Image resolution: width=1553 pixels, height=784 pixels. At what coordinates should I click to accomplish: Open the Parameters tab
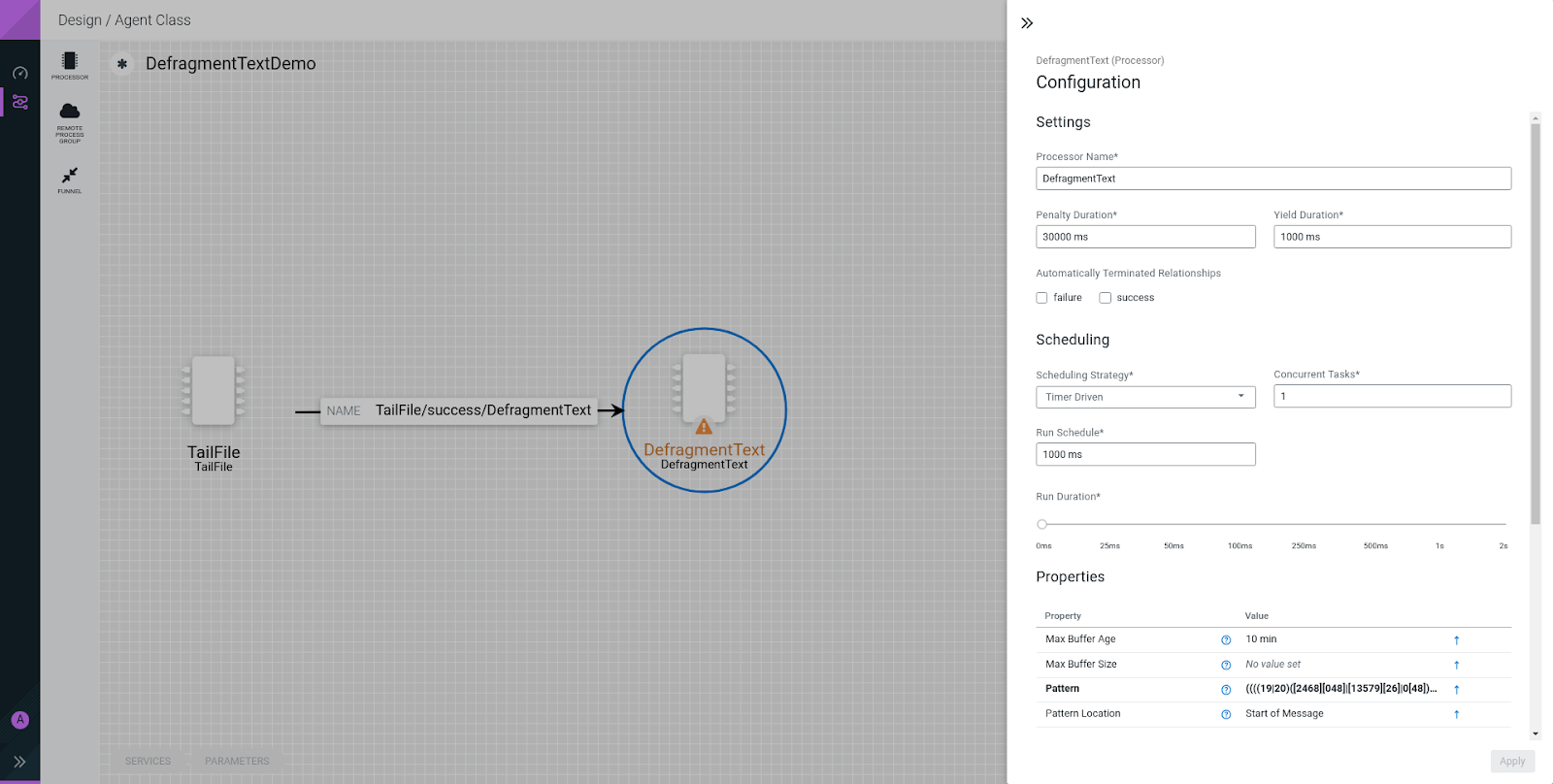pos(237,761)
